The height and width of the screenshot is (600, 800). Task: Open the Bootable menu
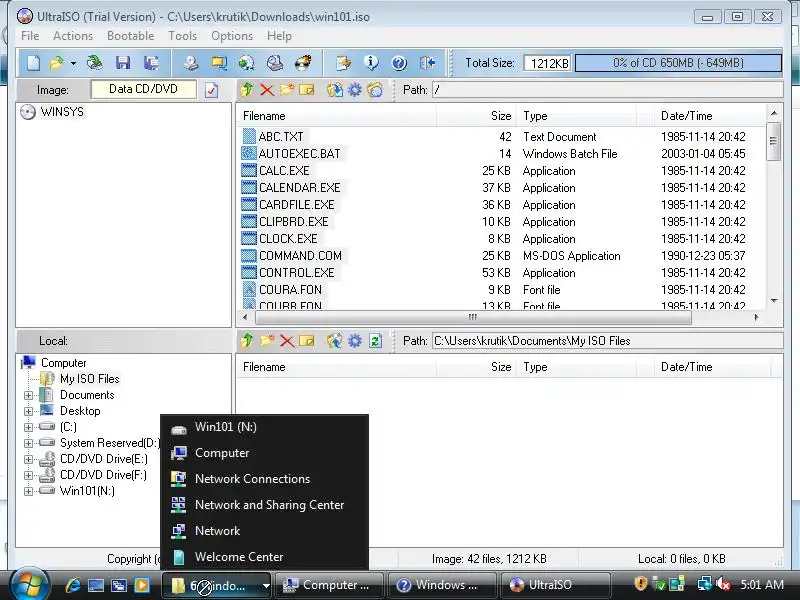[x=131, y=36]
